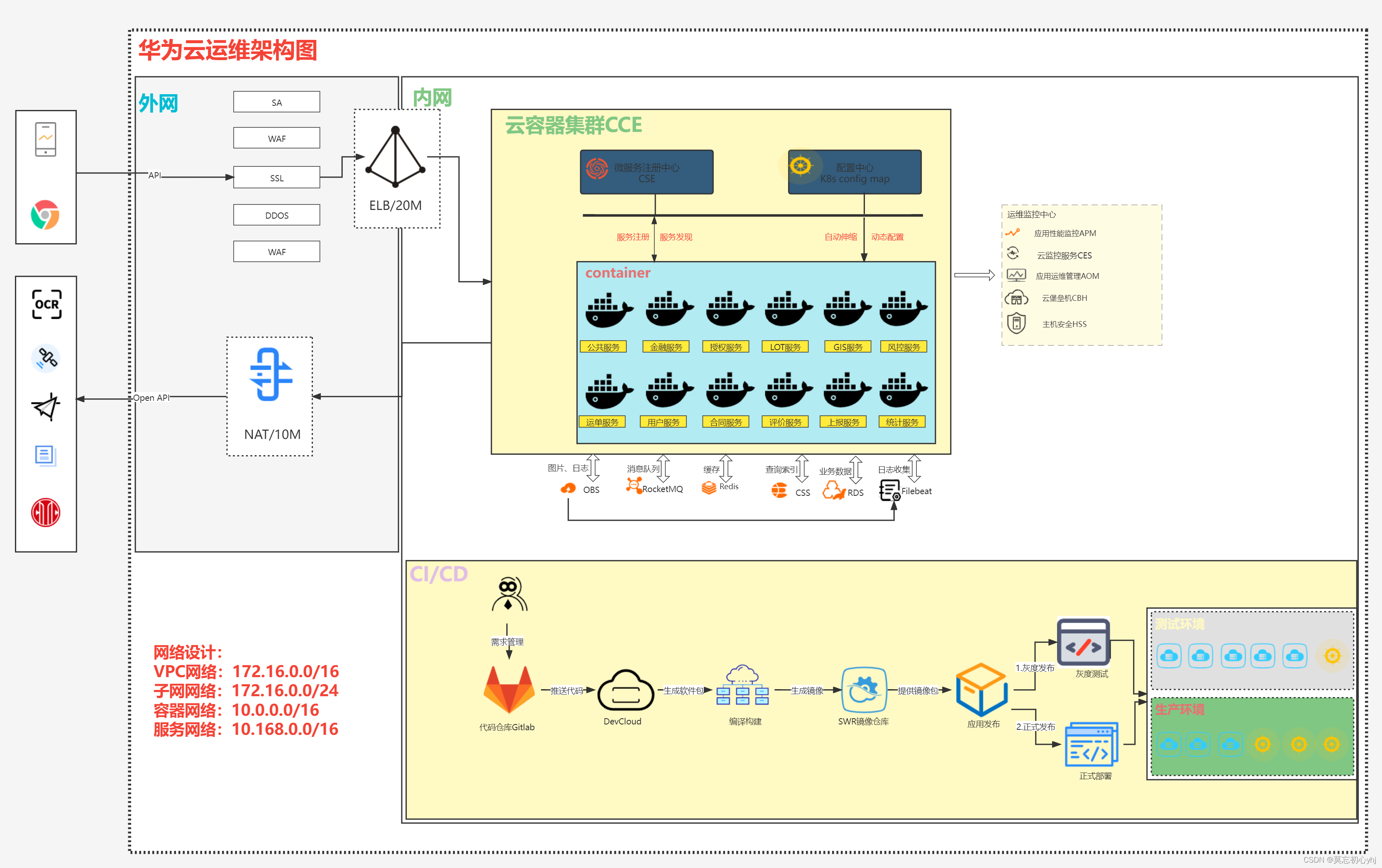Click the K8s config map helm icon
This screenshot has width=1382, height=868.
pos(801,166)
